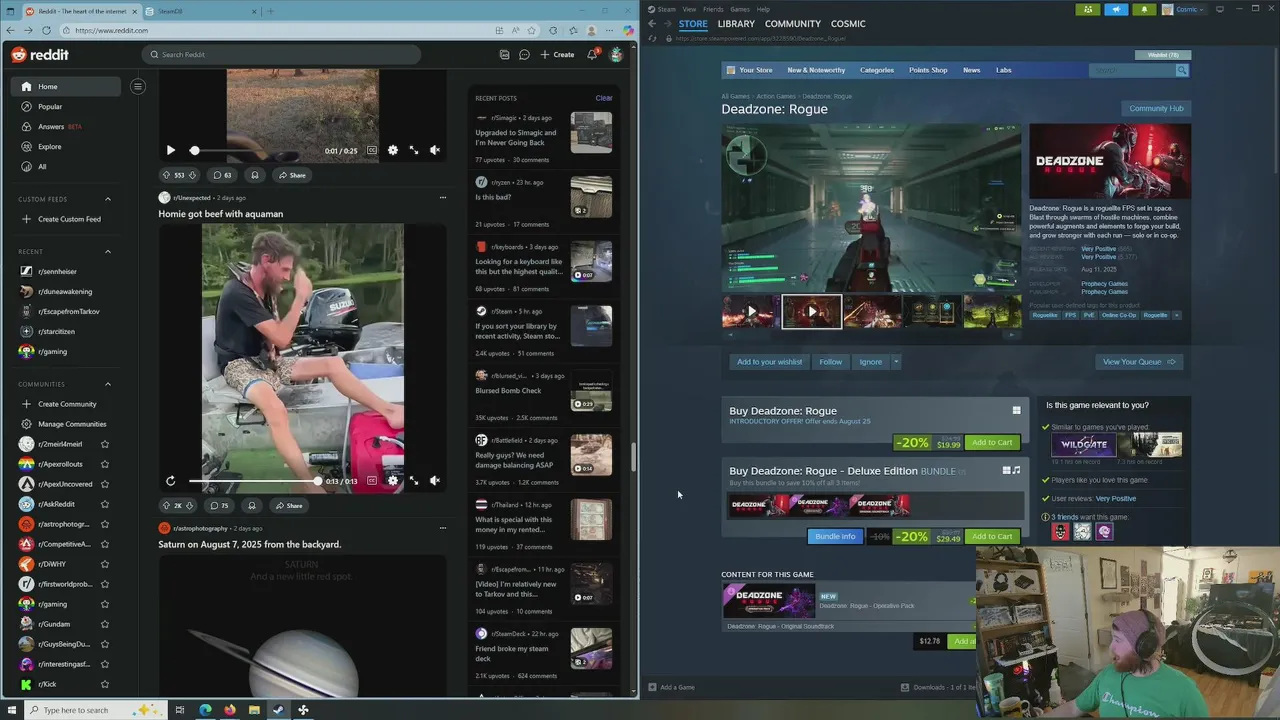This screenshot has height=720, width=1280.
Task: Open Reddit notifications bell
Action: tap(592, 54)
